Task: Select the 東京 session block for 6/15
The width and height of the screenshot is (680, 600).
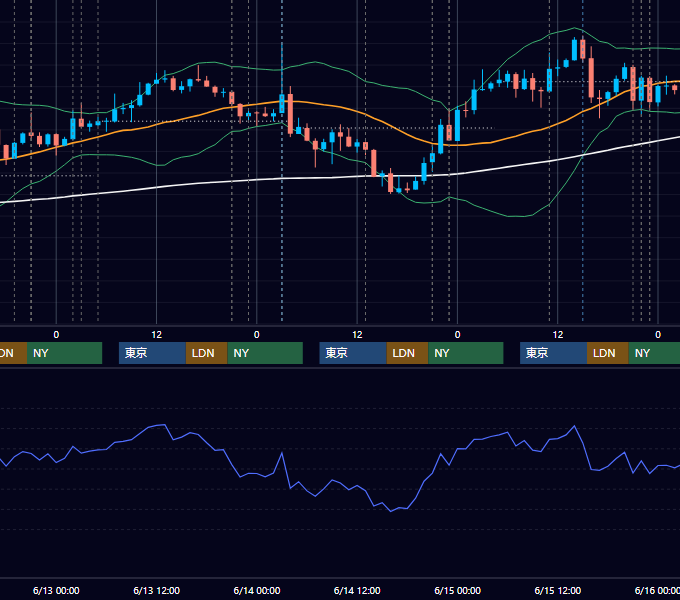Action: point(553,353)
